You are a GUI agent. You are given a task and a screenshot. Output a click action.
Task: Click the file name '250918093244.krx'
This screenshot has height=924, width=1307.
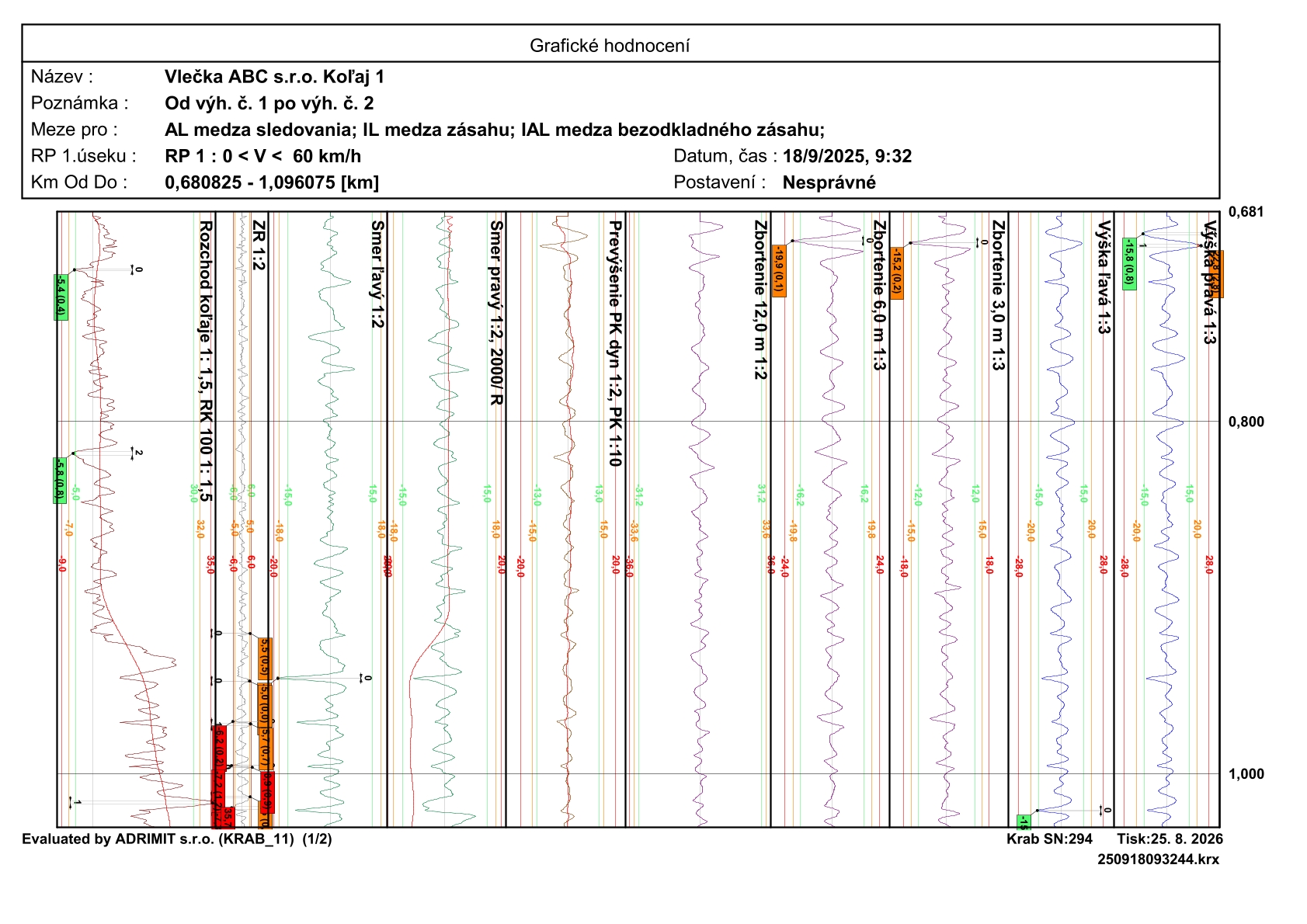pos(1158,859)
